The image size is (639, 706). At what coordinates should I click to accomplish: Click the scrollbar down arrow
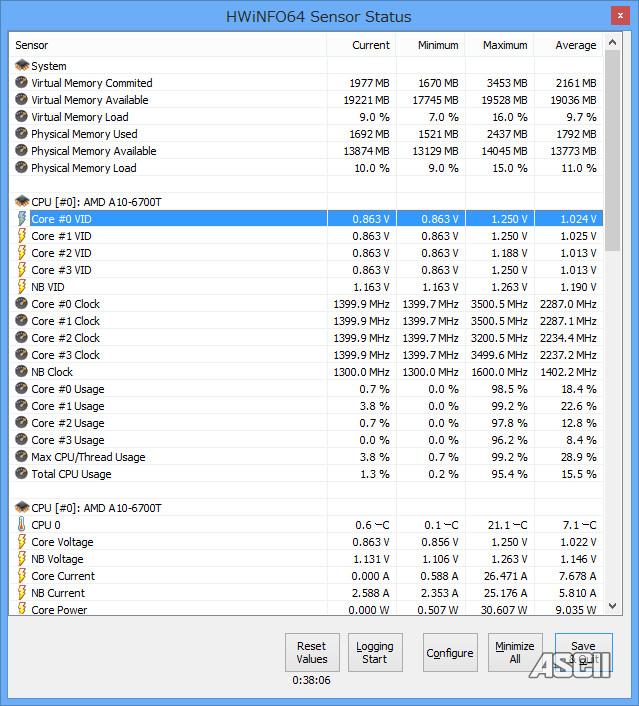click(x=612, y=606)
